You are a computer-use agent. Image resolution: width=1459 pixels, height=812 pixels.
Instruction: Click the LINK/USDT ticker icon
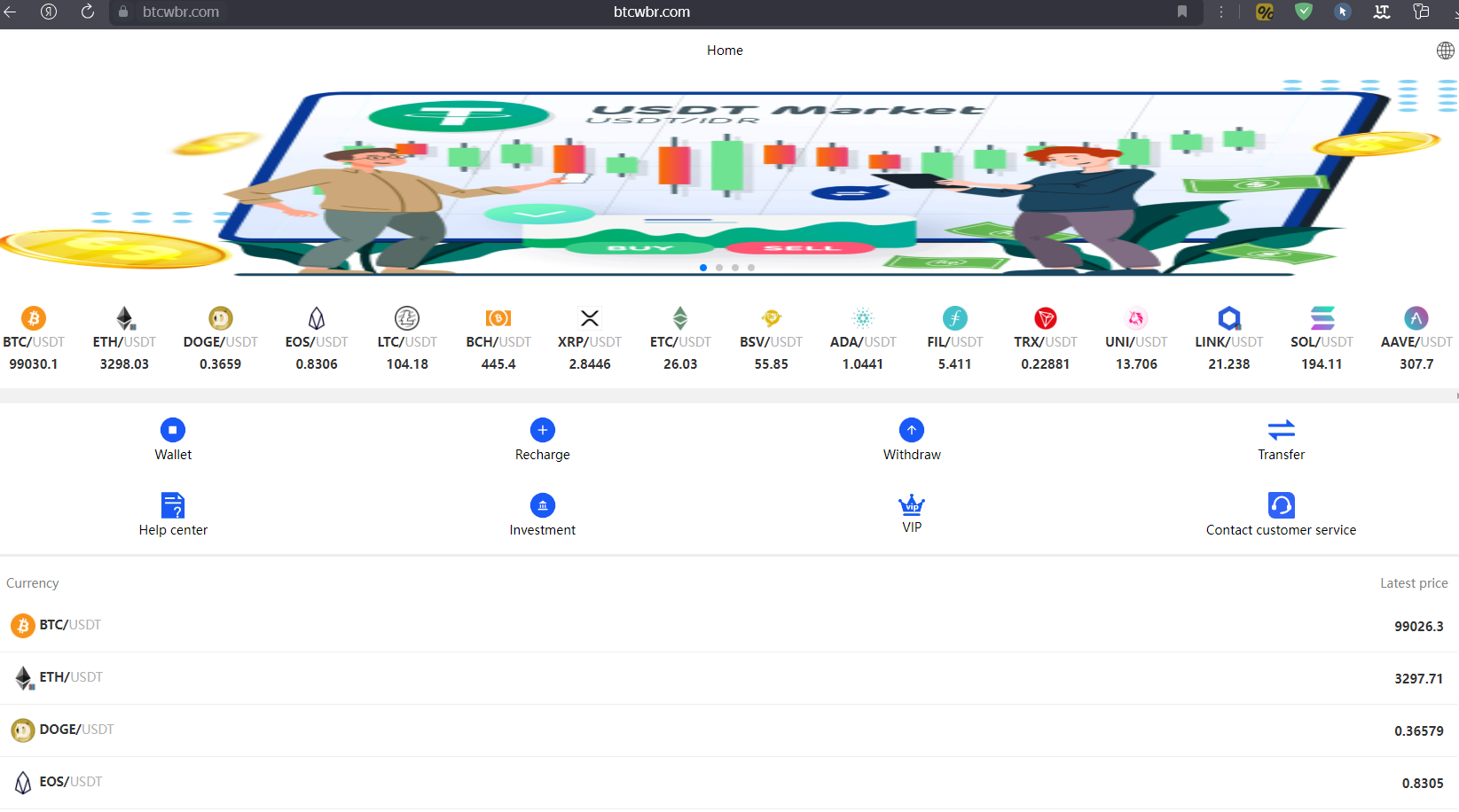click(1229, 317)
